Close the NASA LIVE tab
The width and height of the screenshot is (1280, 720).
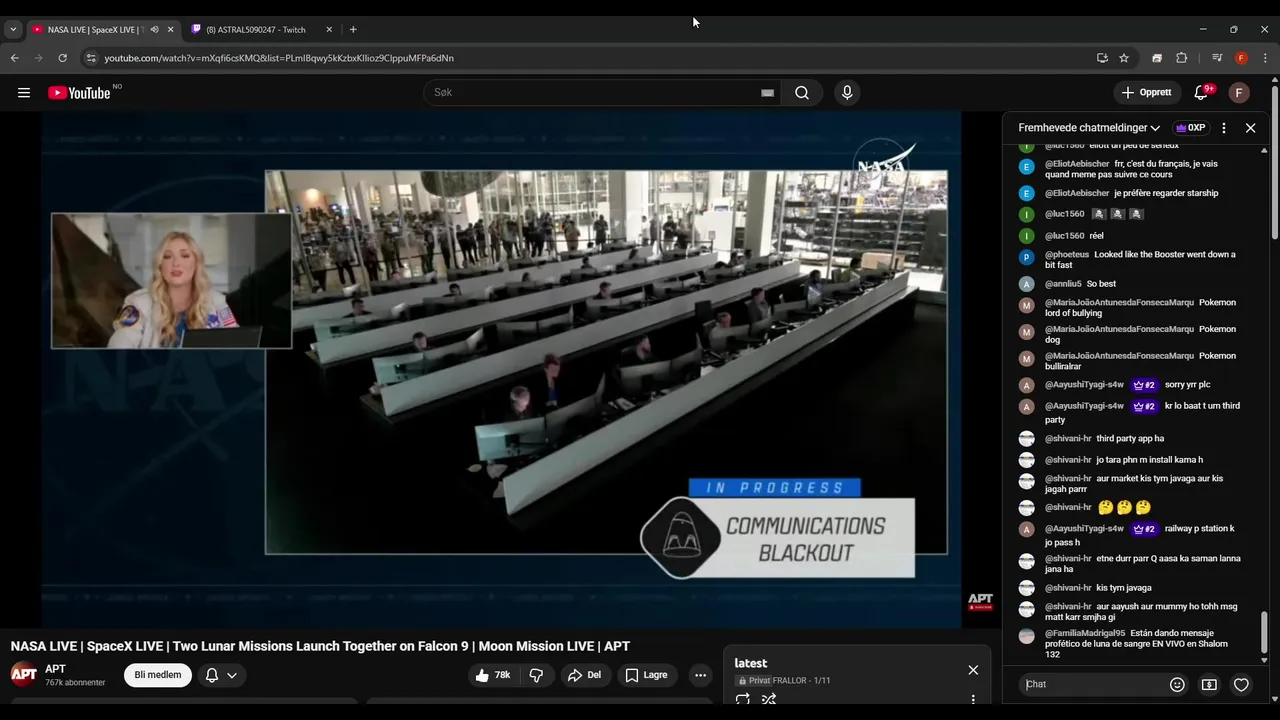tap(170, 29)
